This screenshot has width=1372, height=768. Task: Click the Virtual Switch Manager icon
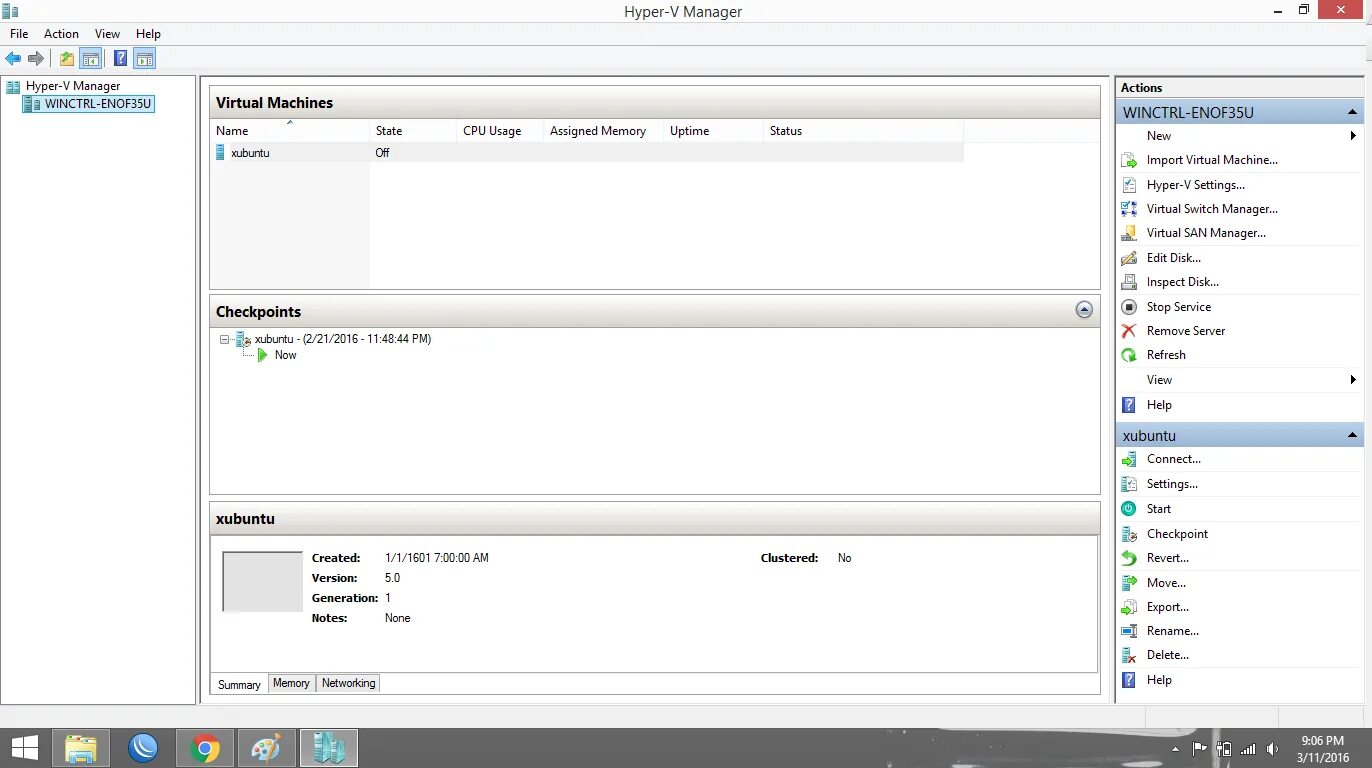[x=1129, y=209]
